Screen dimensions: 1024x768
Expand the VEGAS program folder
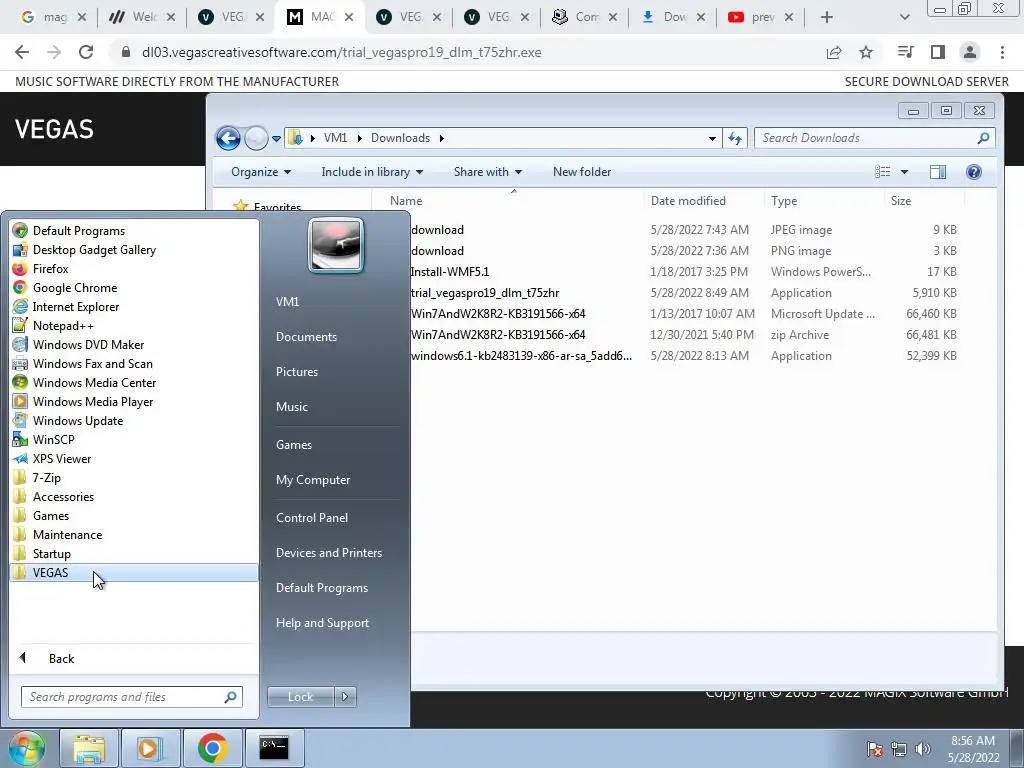click(x=134, y=572)
